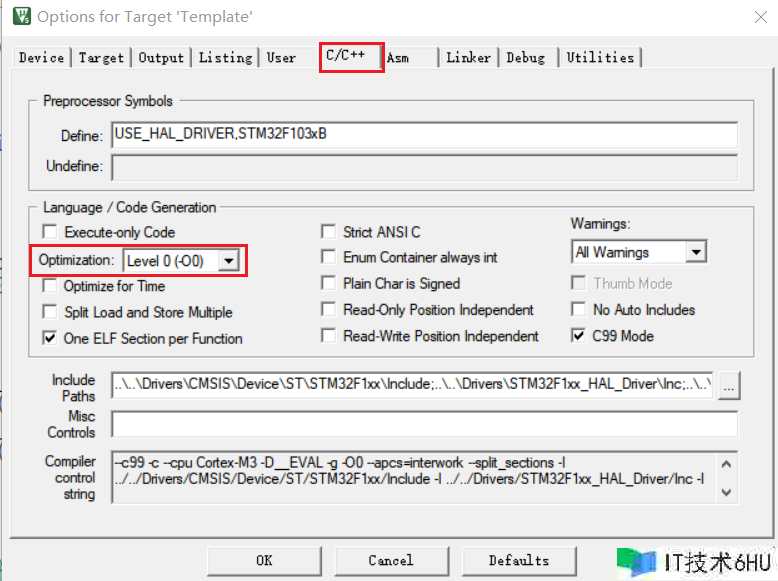Go to the Target tab
The width and height of the screenshot is (778, 581).
[101, 58]
